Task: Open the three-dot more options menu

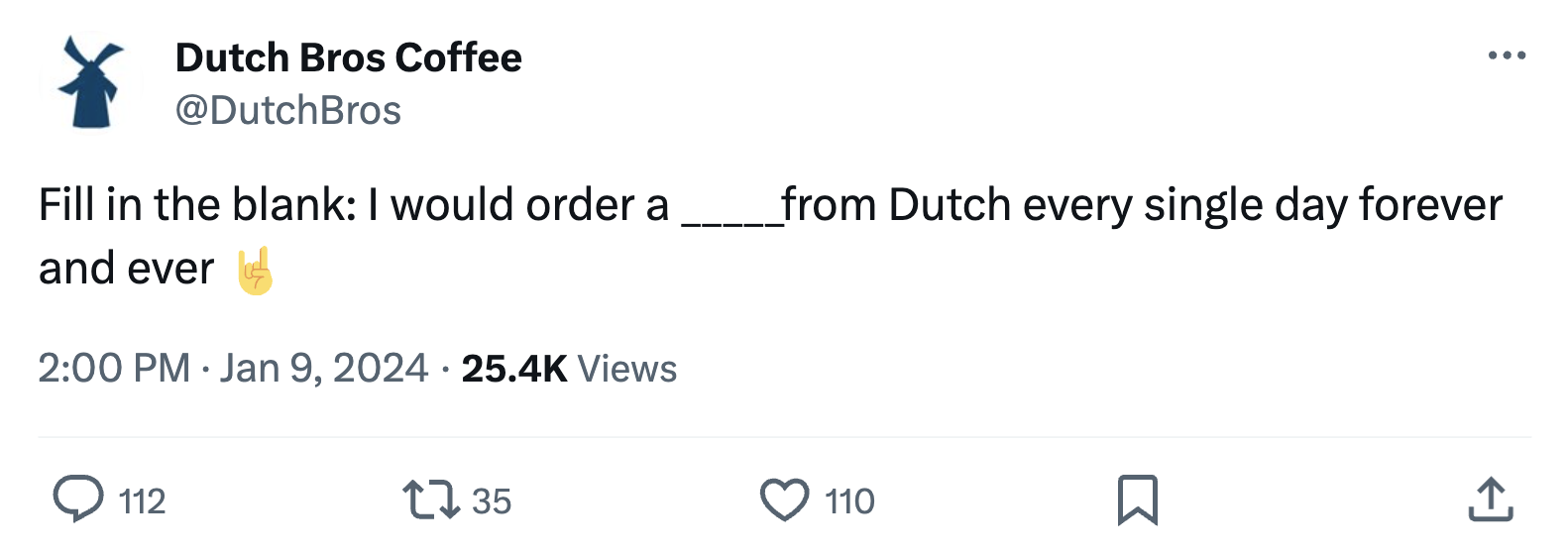Action: click(x=1506, y=56)
